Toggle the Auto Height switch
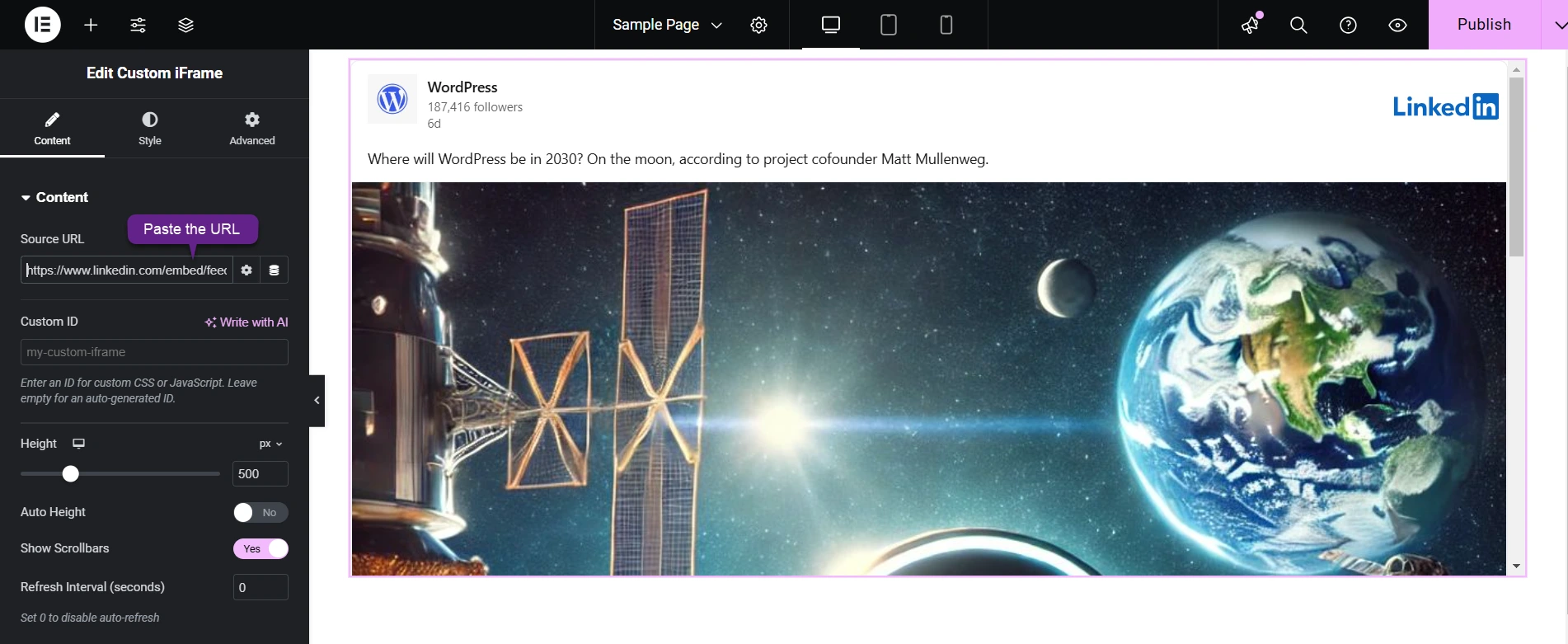Image resolution: width=1568 pixels, height=644 pixels. pos(261,513)
